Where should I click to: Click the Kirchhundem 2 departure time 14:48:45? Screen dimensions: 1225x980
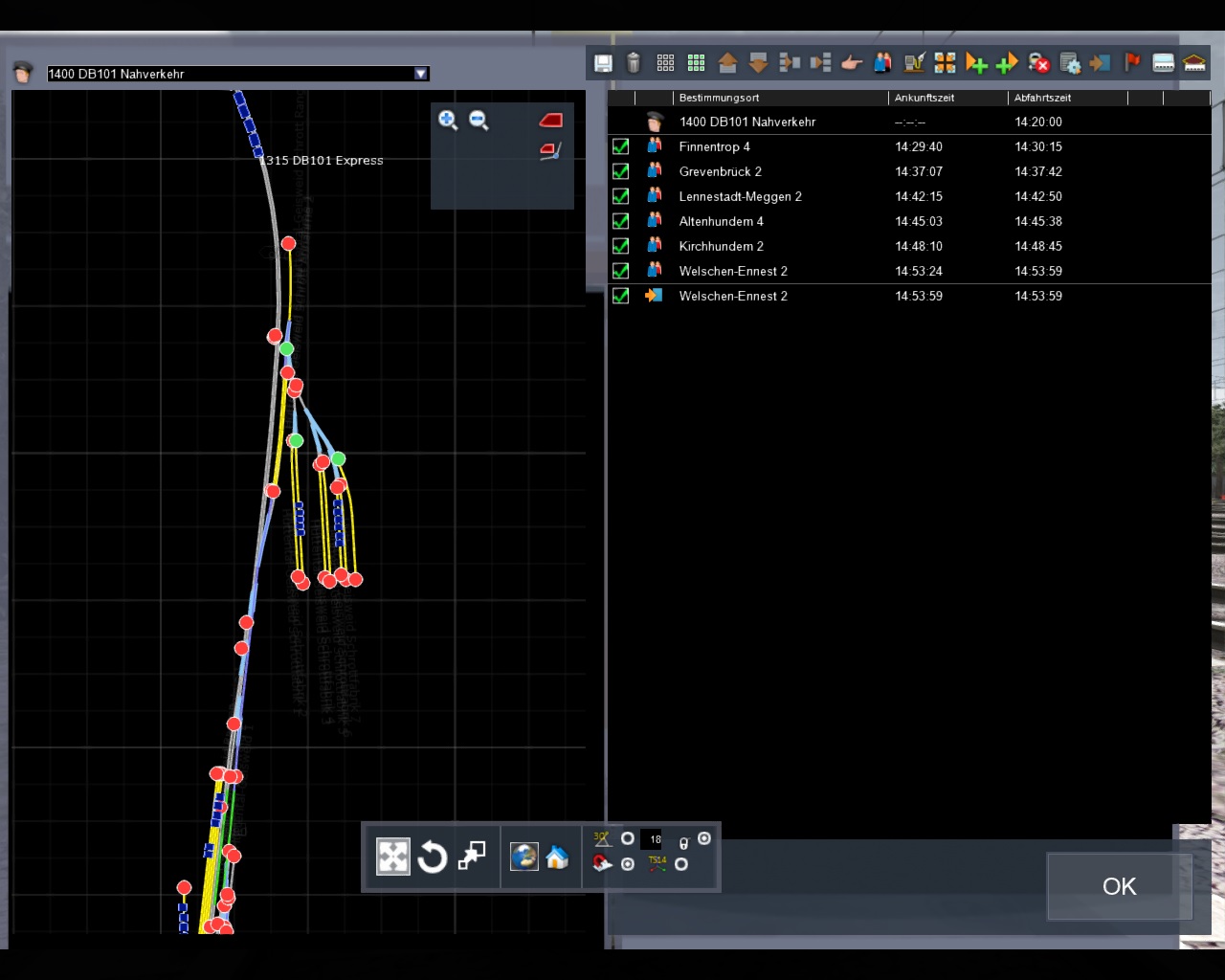pos(1038,246)
